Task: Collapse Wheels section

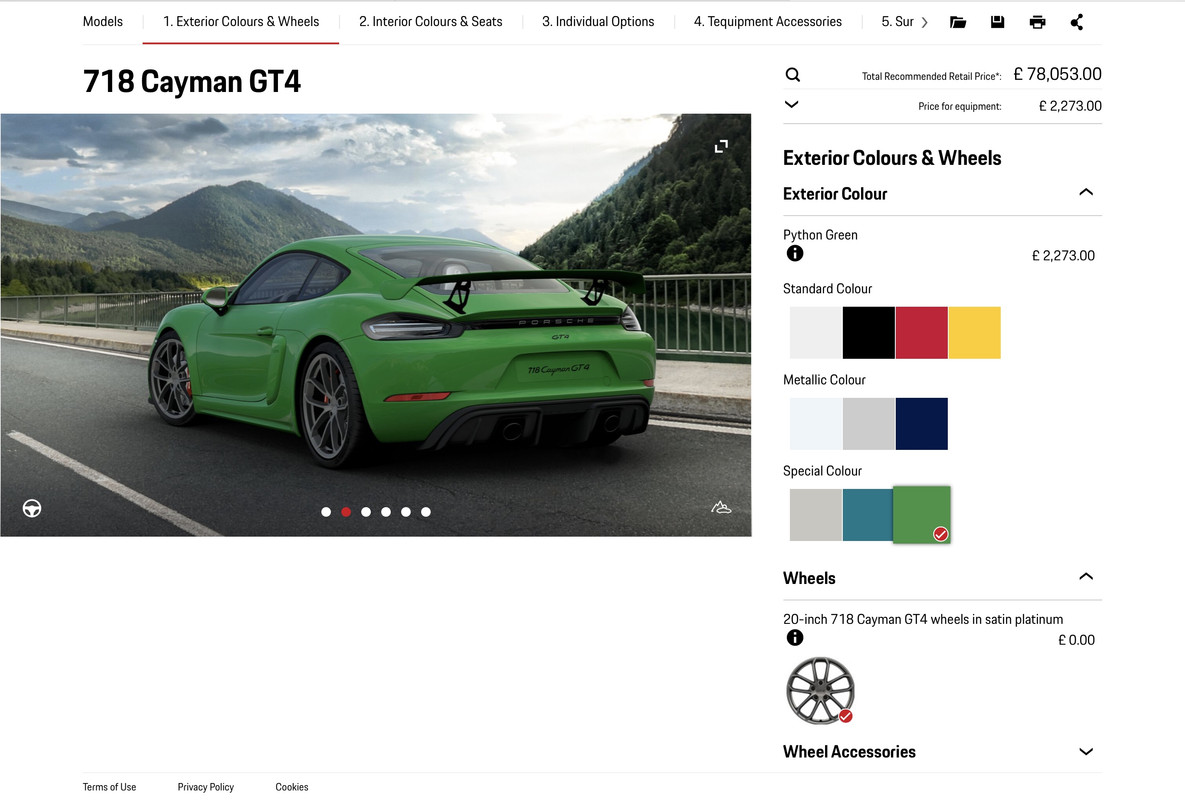Action: [x=1086, y=576]
